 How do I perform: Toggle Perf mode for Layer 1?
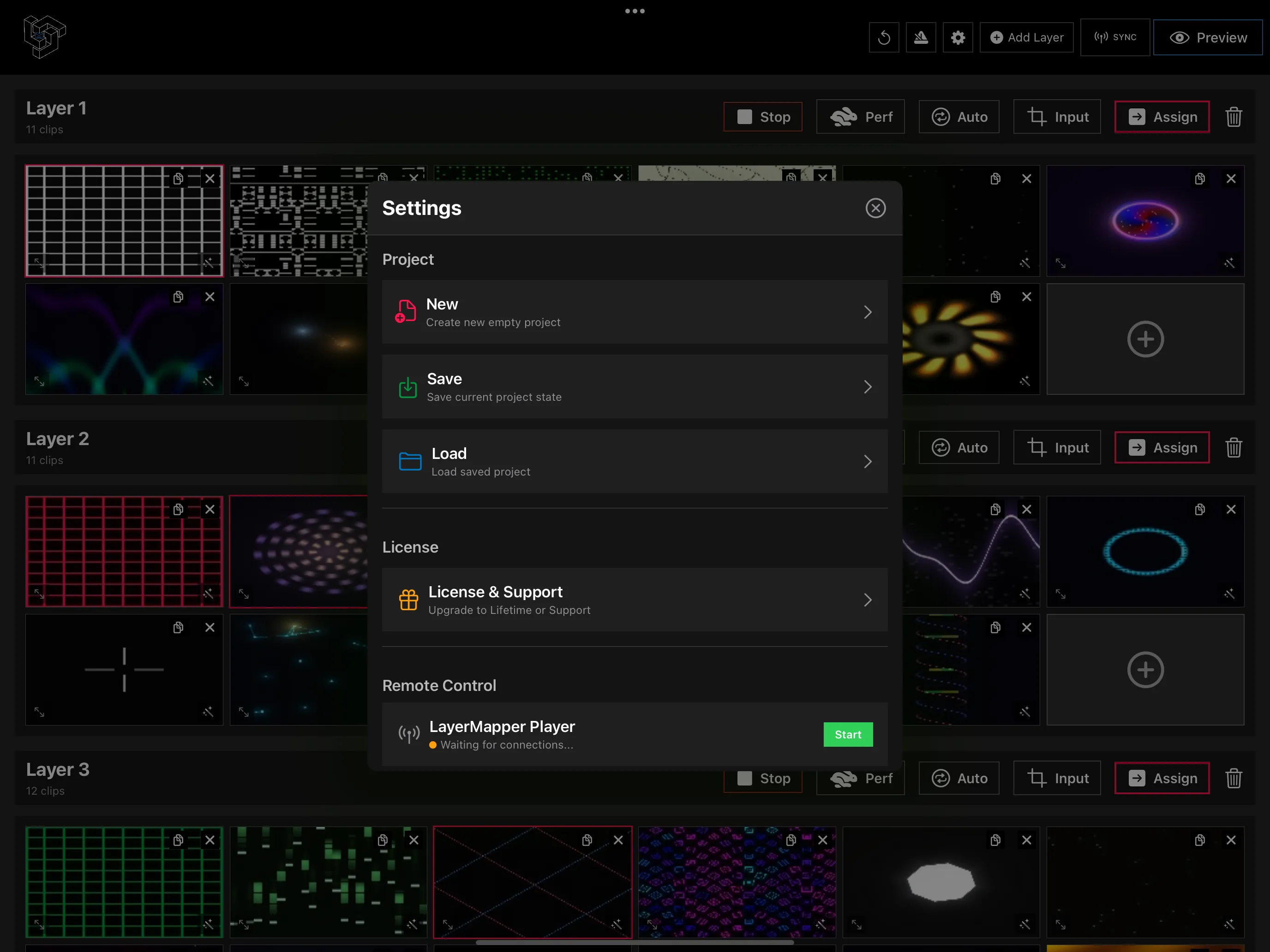[860, 117]
